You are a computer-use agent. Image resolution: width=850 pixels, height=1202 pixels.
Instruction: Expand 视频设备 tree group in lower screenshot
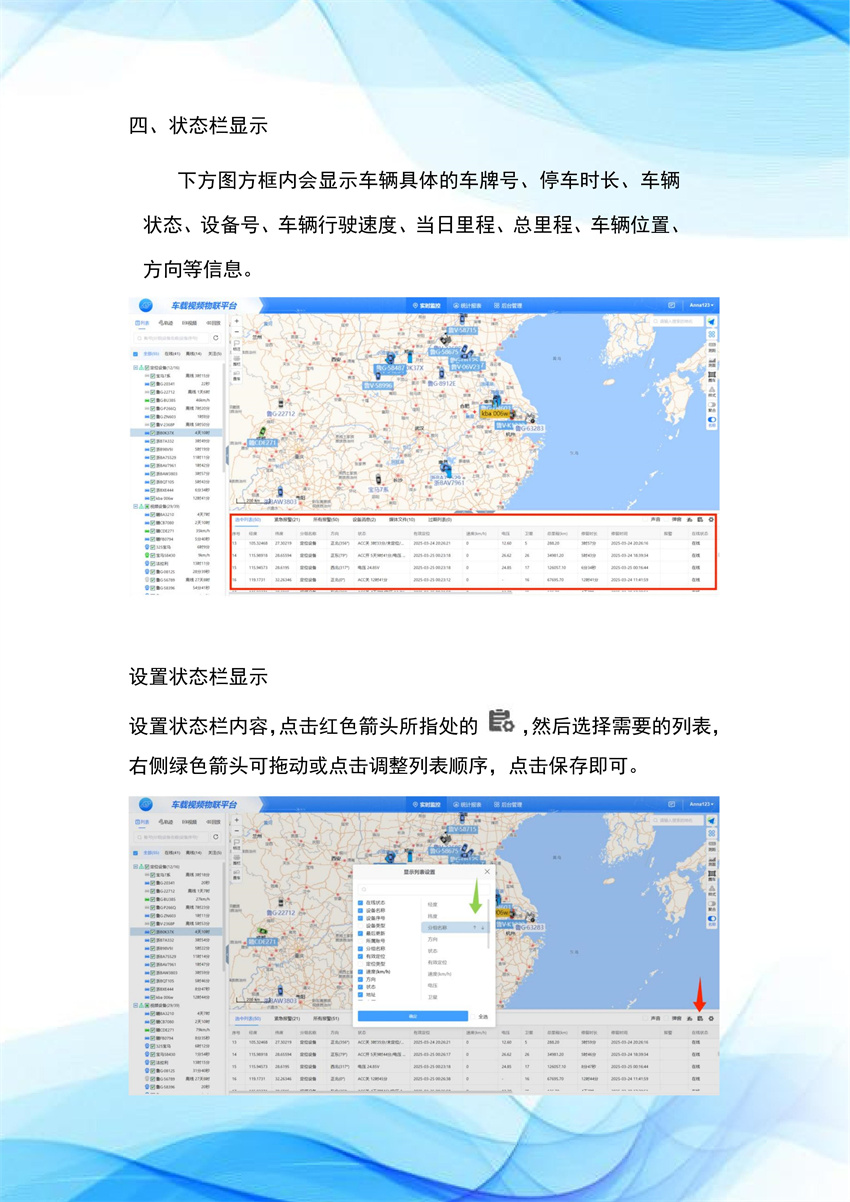pos(136,1005)
